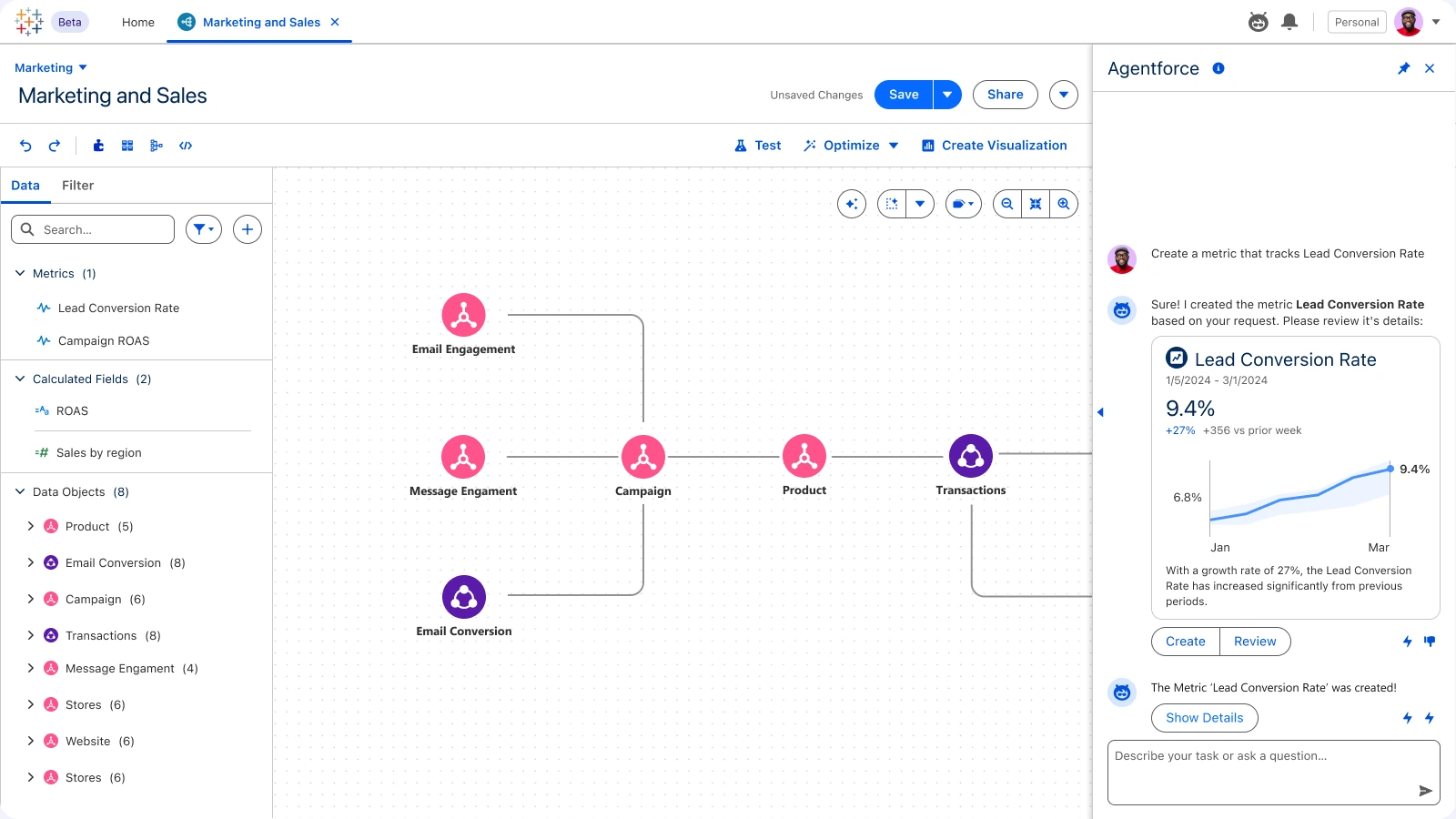The width and height of the screenshot is (1456, 819).
Task: Click the redo arrow icon
Action: (55, 146)
